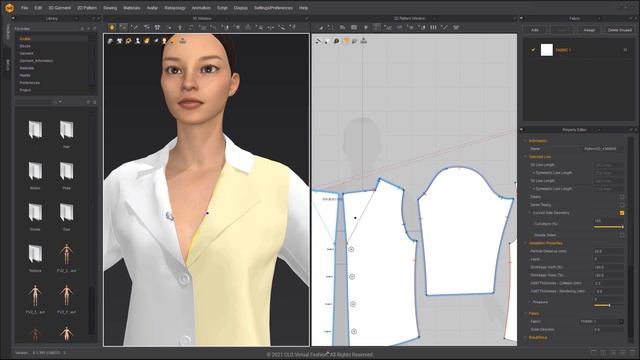Click three vertical bars icon in 2D toolbar
The height and width of the screenshot is (360, 640).
pyautogui.click(x=433, y=27)
